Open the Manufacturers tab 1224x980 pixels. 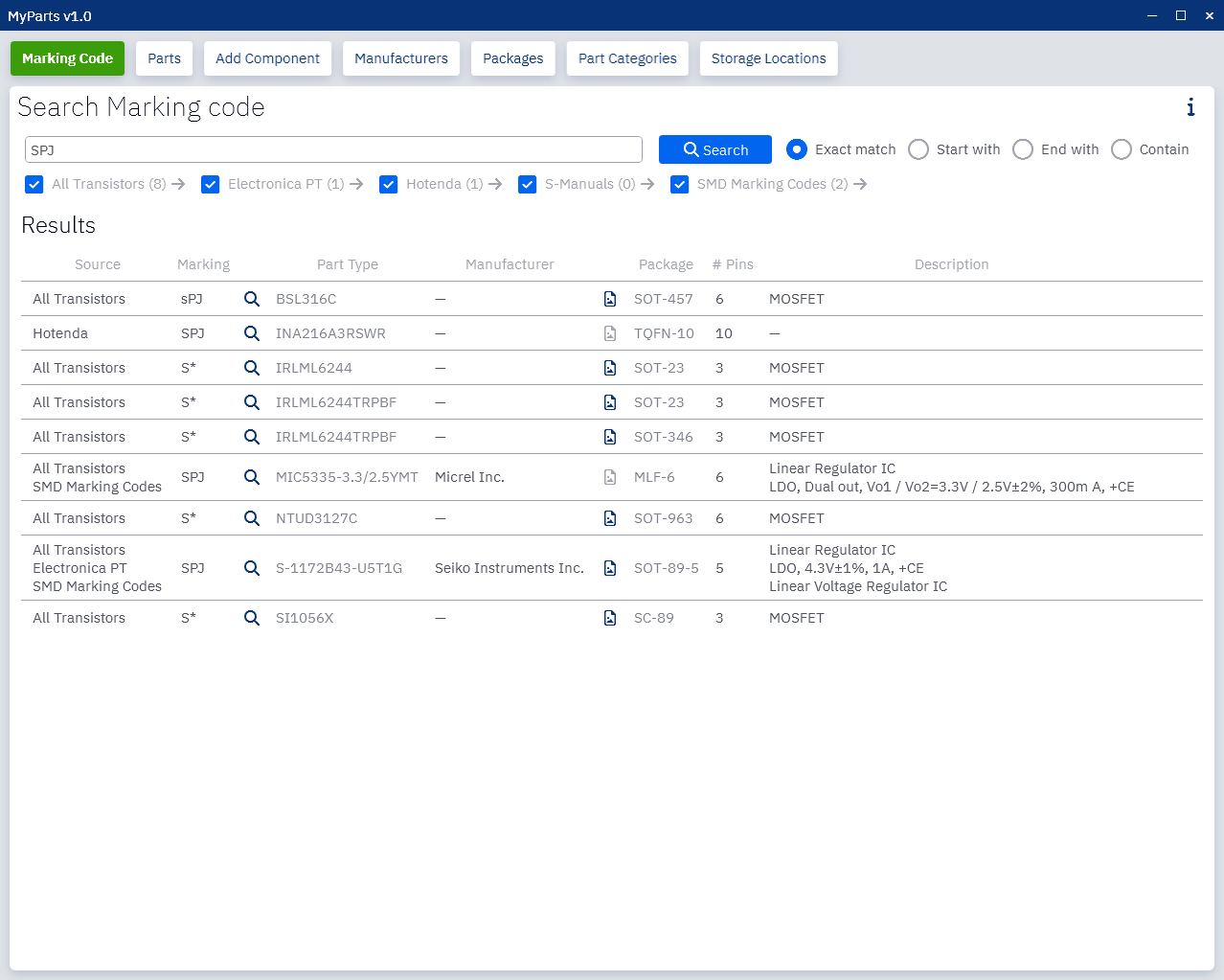point(401,58)
